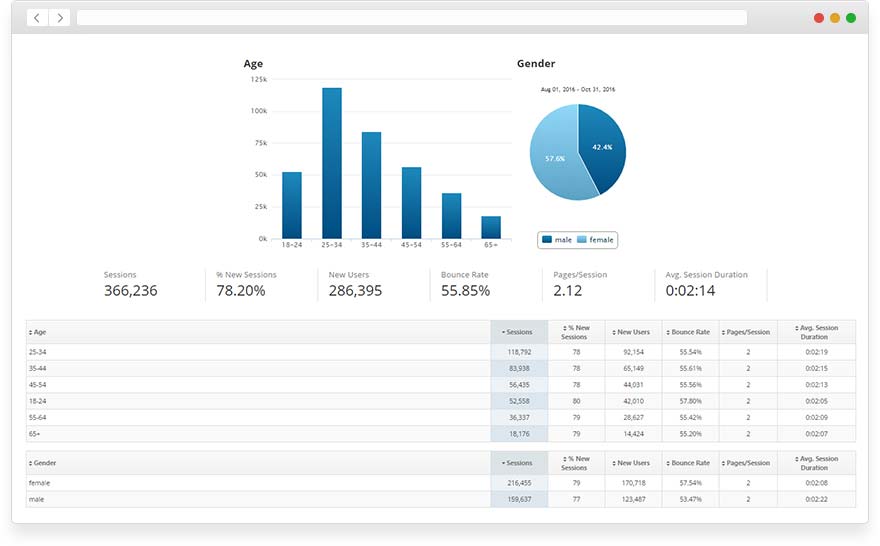Toggle the male series in pie legend
Image resolution: width=880 pixels, height=546 pixels.
[x=557, y=240]
